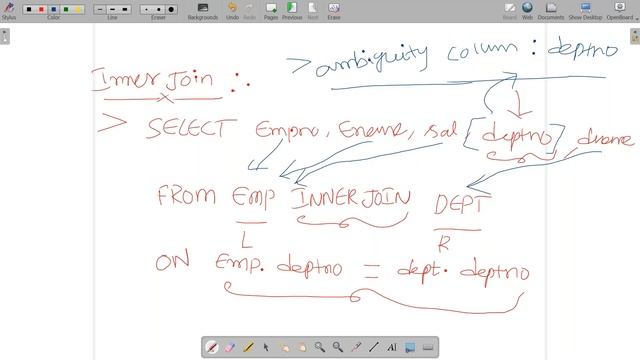The width and height of the screenshot is (640, 360).
Task: Select the Pen tool in stylus palette
Action: (x=212, y=347)
